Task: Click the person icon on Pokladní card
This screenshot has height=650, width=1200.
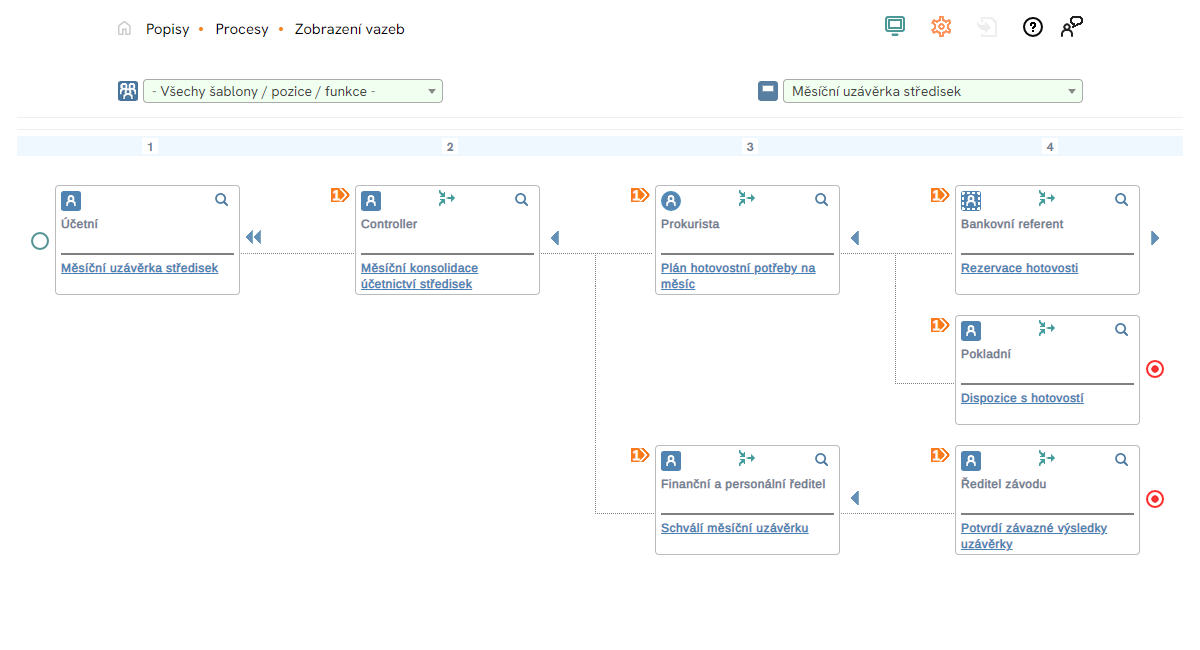Action: [x=971, y=331]
